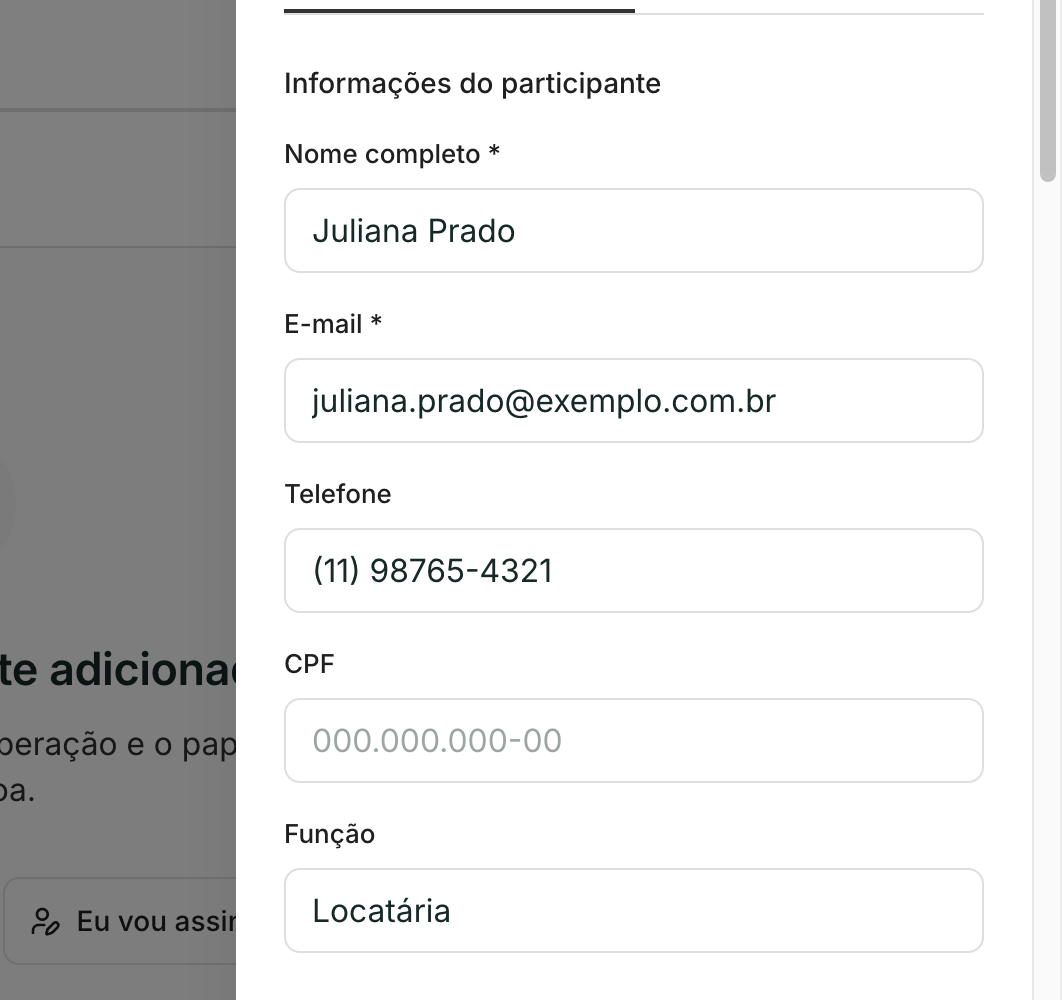
Task: Click the 'CPF' label
Action: (x=309, y=664)
